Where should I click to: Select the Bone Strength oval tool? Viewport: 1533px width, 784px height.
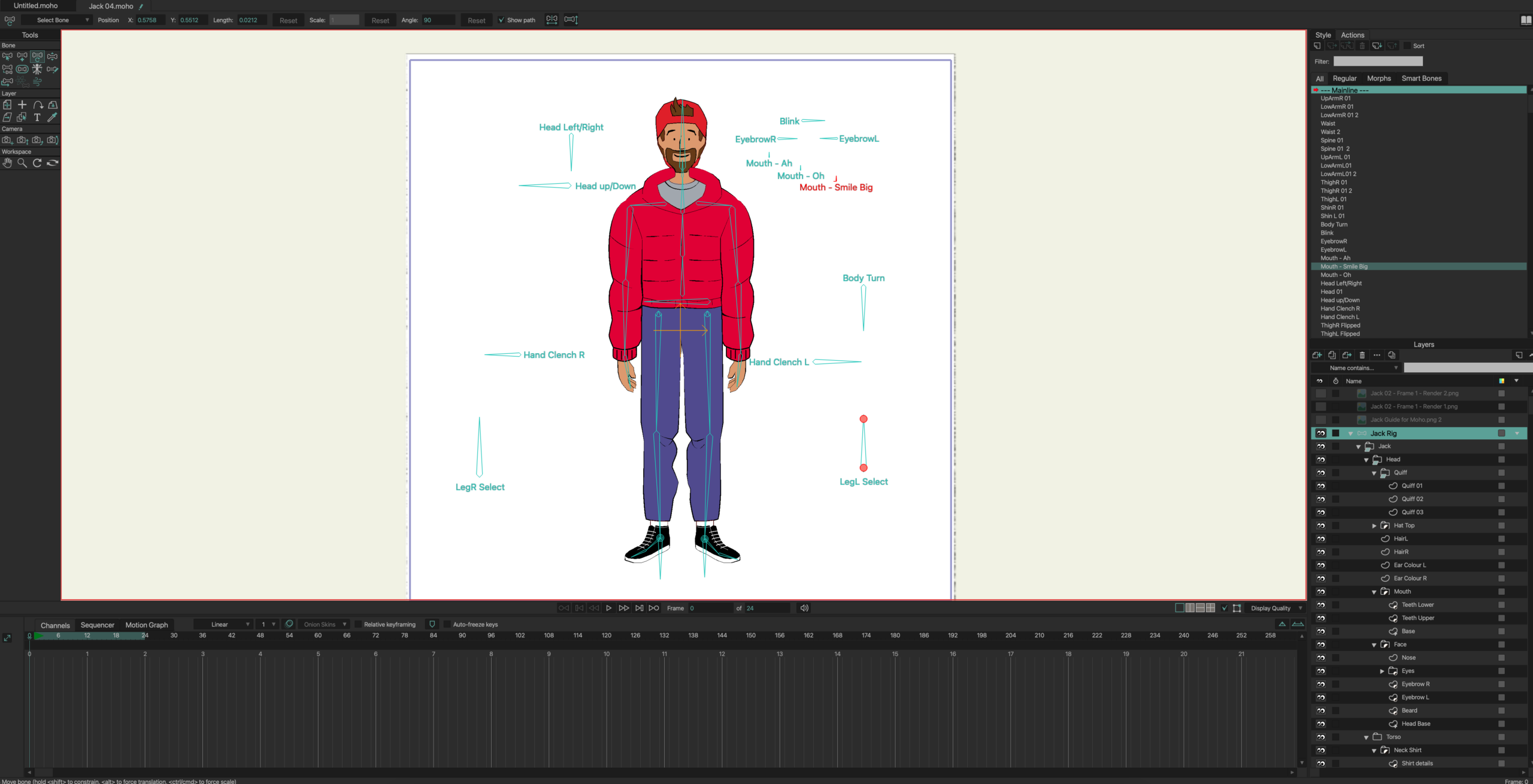(22, 69)
